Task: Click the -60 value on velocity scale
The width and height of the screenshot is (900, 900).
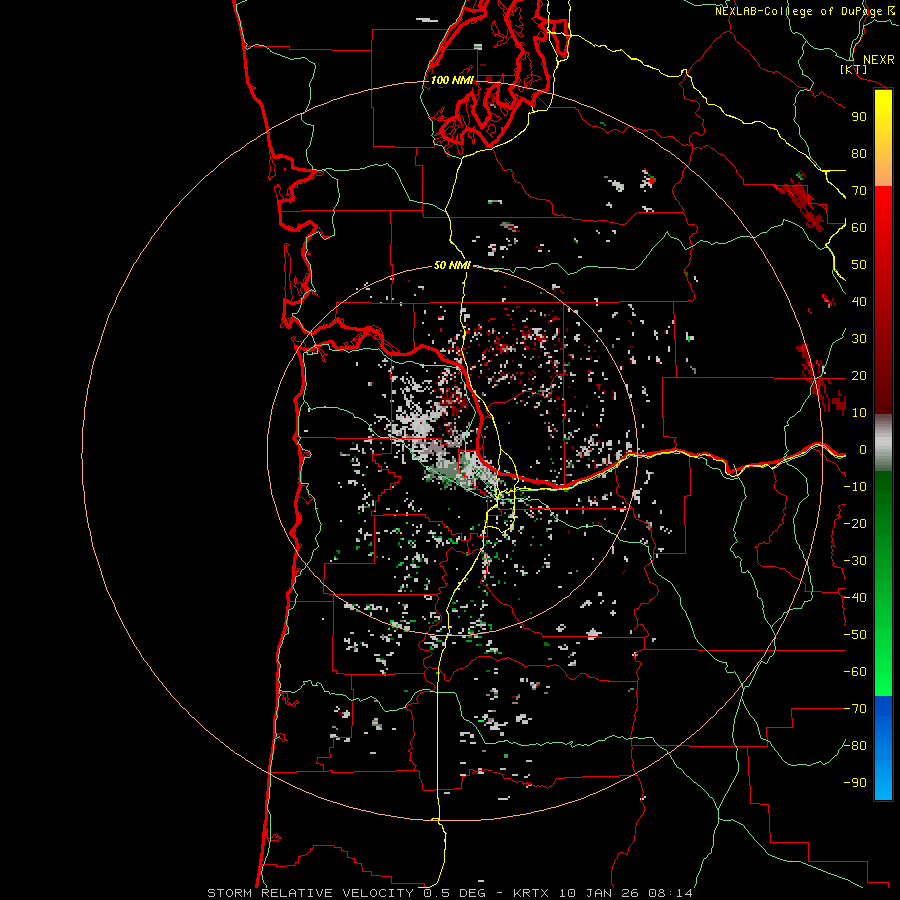Action: coord(855,672)
